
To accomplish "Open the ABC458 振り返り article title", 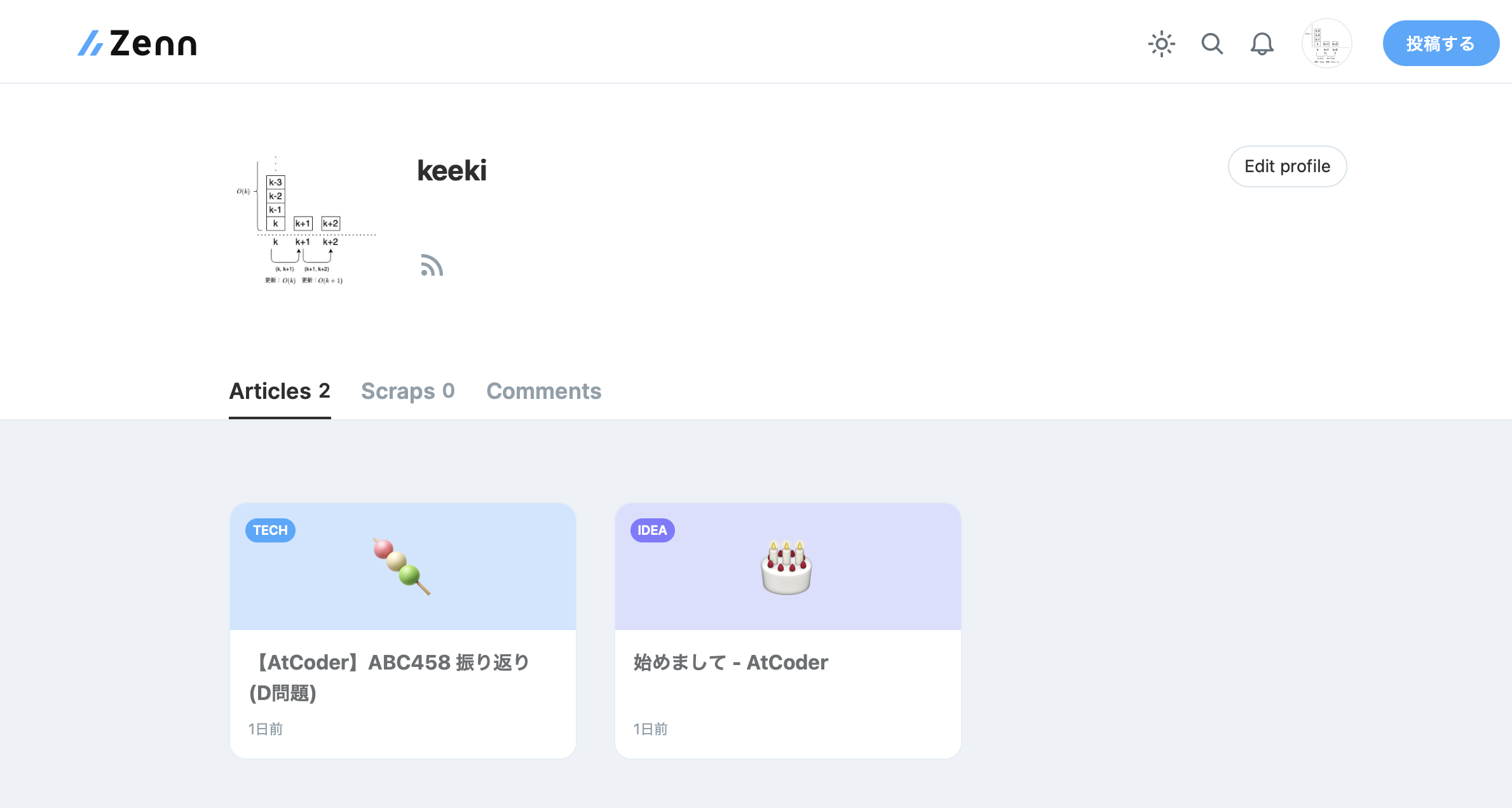I will pos(390,677).
